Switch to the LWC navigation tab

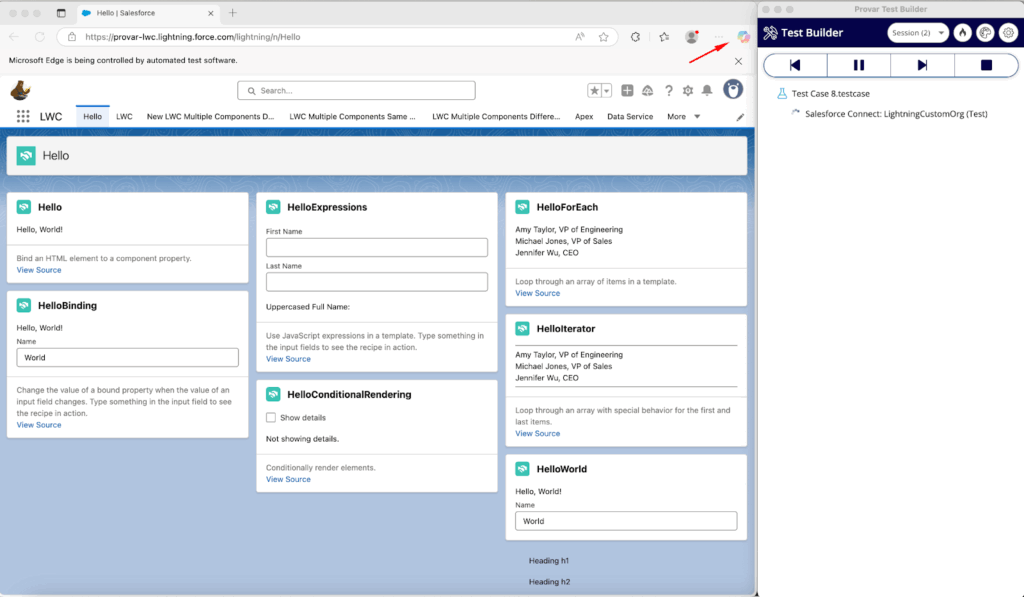124,116
